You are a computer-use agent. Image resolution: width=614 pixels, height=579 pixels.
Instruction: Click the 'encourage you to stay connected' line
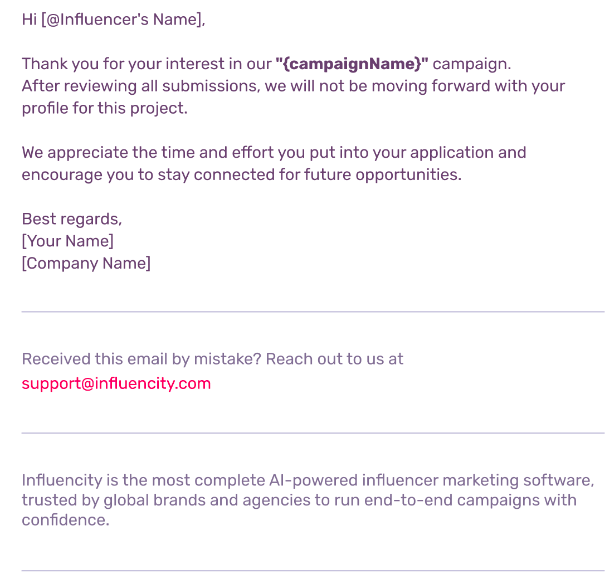pos(242,175)
